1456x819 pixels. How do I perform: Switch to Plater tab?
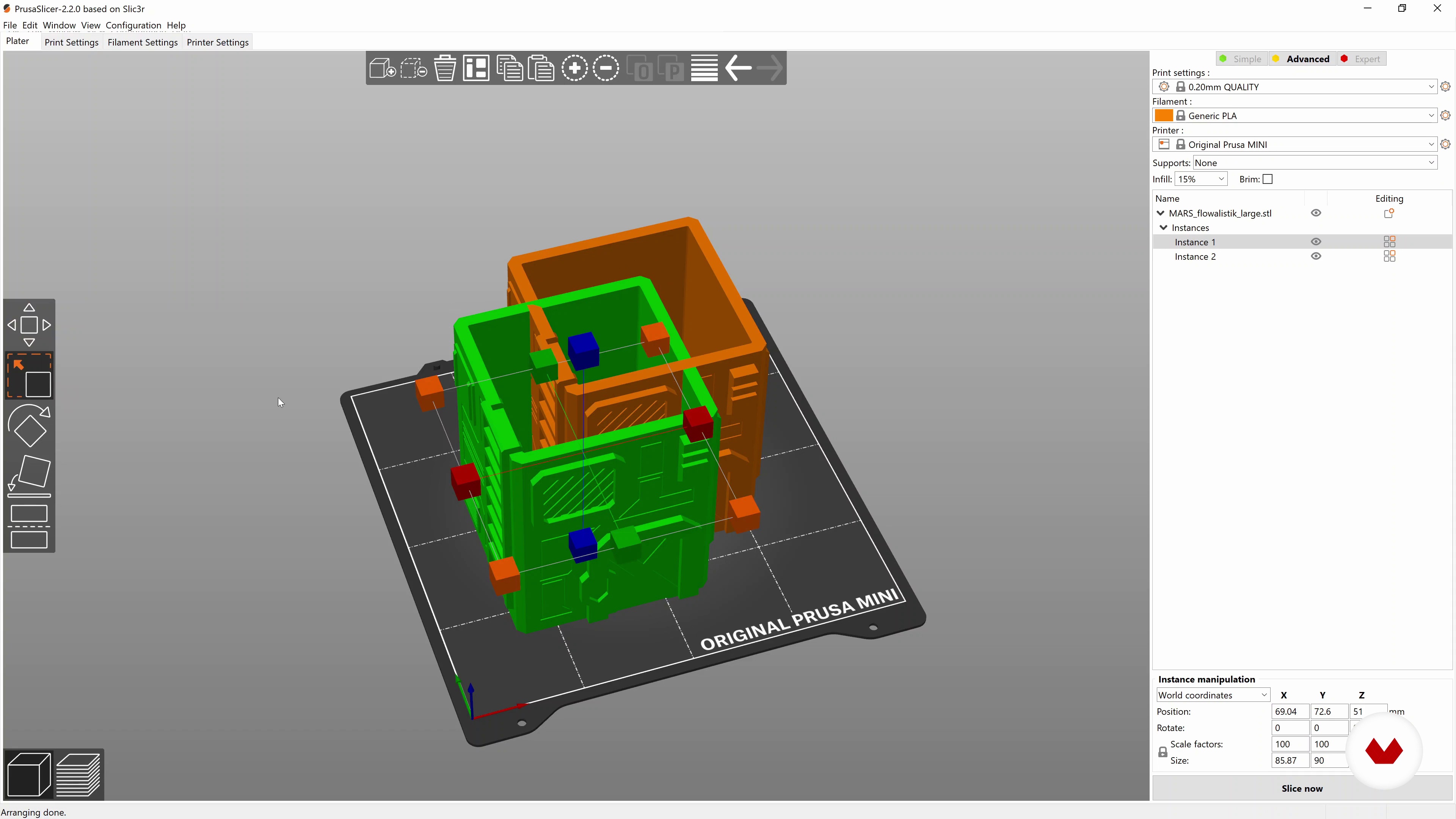pyautogui.click(x=17, y=41)
